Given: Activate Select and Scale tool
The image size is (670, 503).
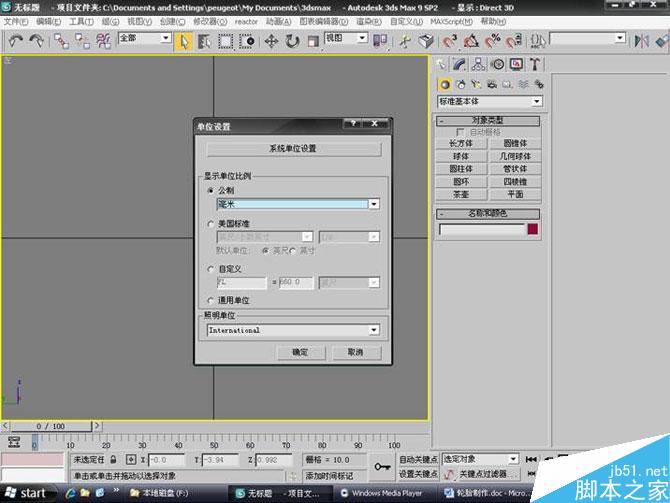Looking at the screenshot, I should [313, 41].
